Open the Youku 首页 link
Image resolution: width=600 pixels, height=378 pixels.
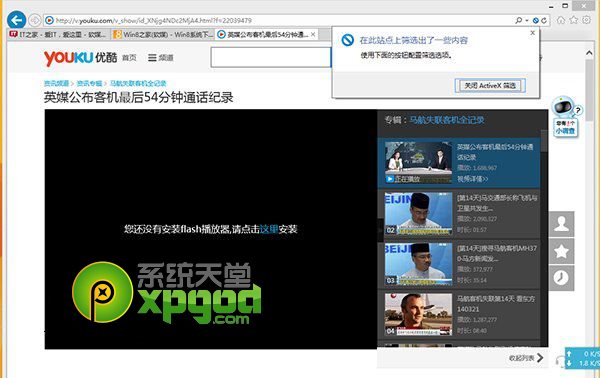(129, 58)
